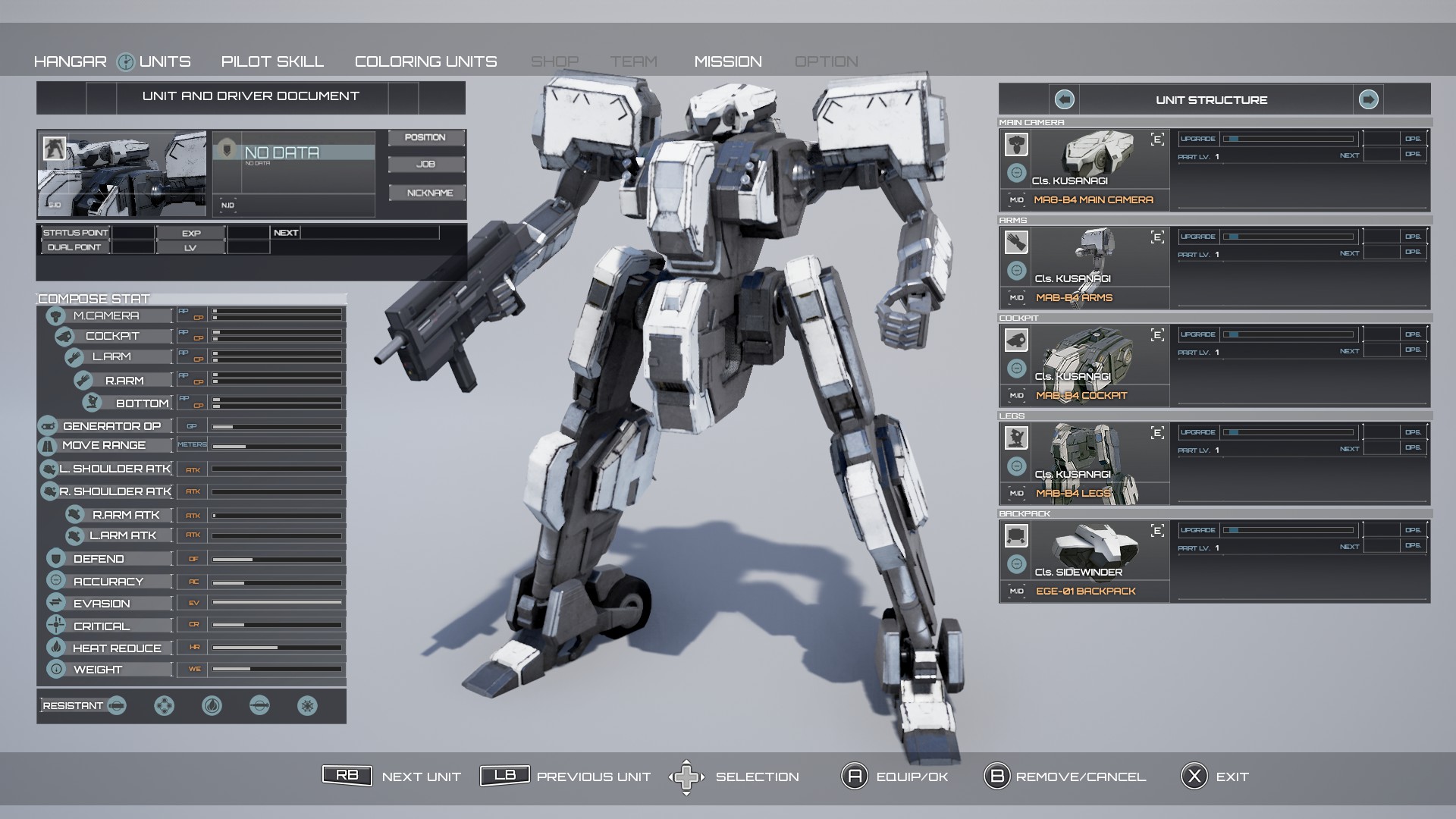The height and width of the screenshot is (819, 1456).
Task: Click the Arms Upgrade progress bar
Action: pos(1289,237)
